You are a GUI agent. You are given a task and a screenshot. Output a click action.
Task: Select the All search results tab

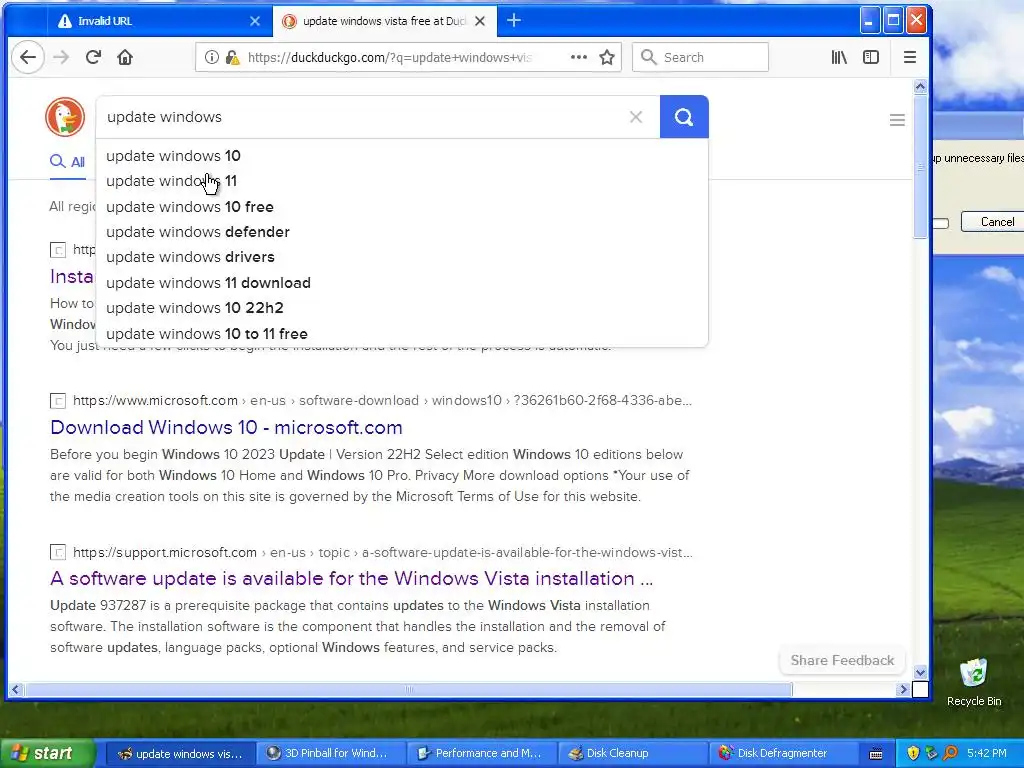68,162
